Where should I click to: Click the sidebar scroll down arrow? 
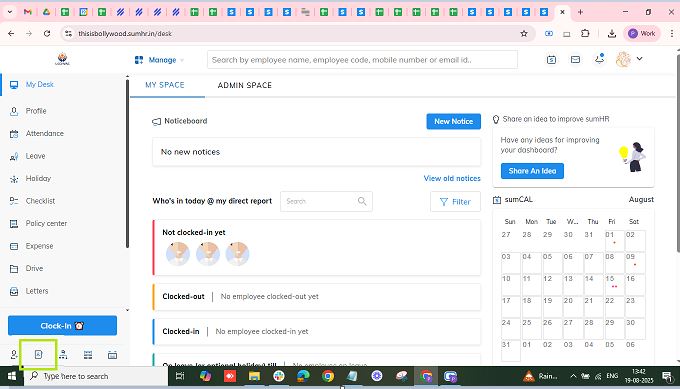click(127, 310)
